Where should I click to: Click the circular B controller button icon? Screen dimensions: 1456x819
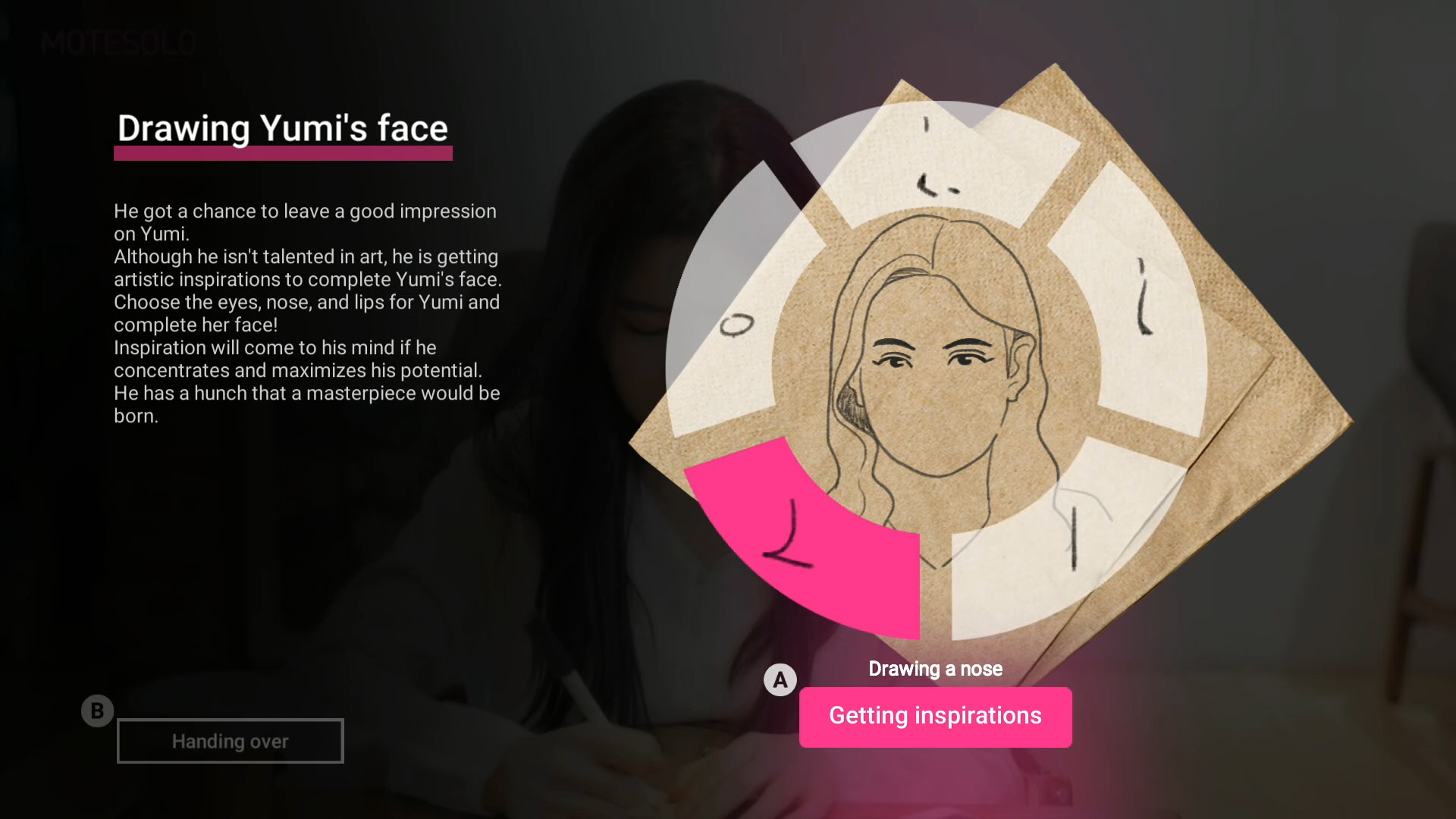click(97, 711)
